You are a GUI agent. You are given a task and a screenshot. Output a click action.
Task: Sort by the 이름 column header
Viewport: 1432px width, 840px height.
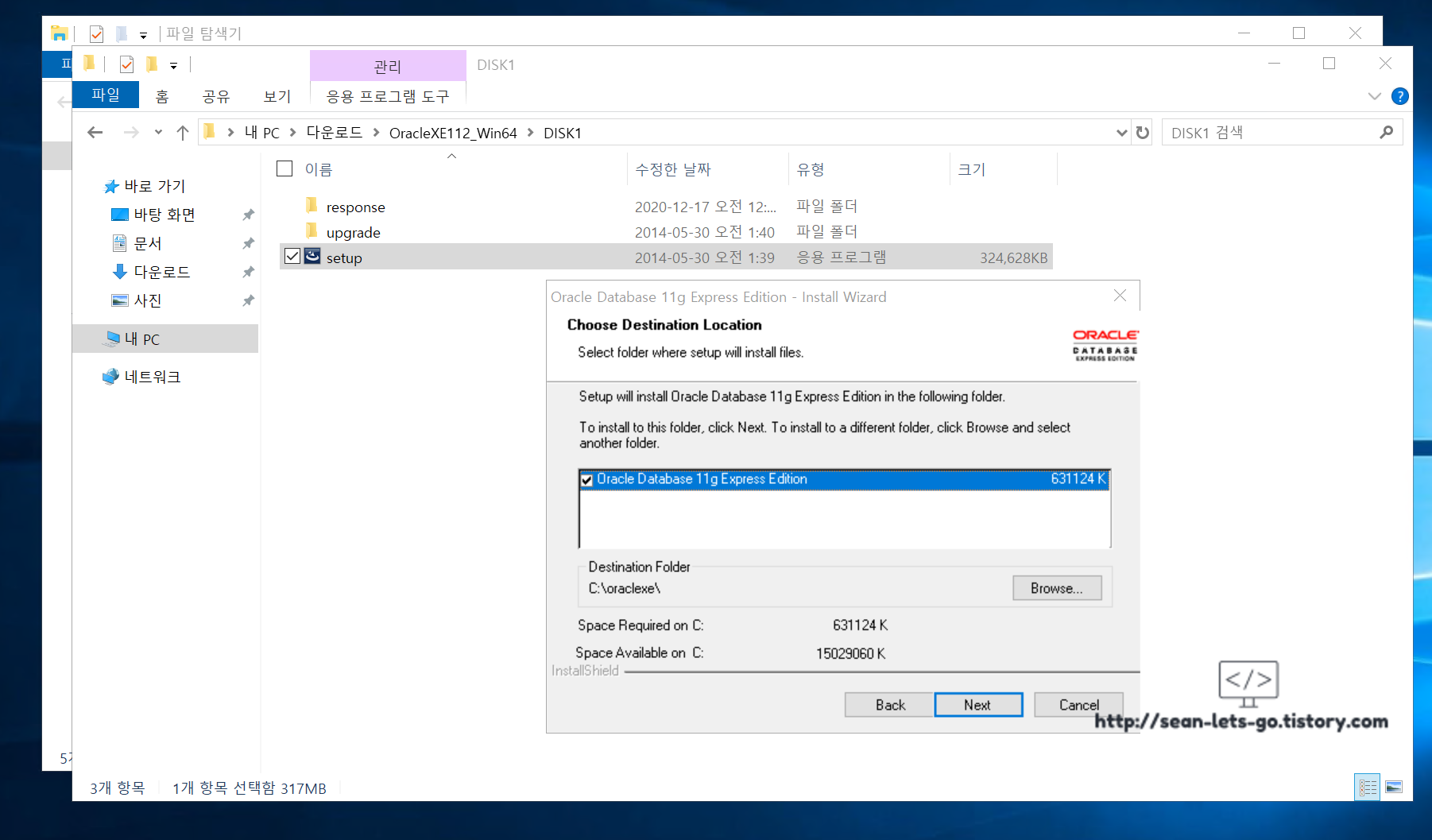[x=319, y=169]
